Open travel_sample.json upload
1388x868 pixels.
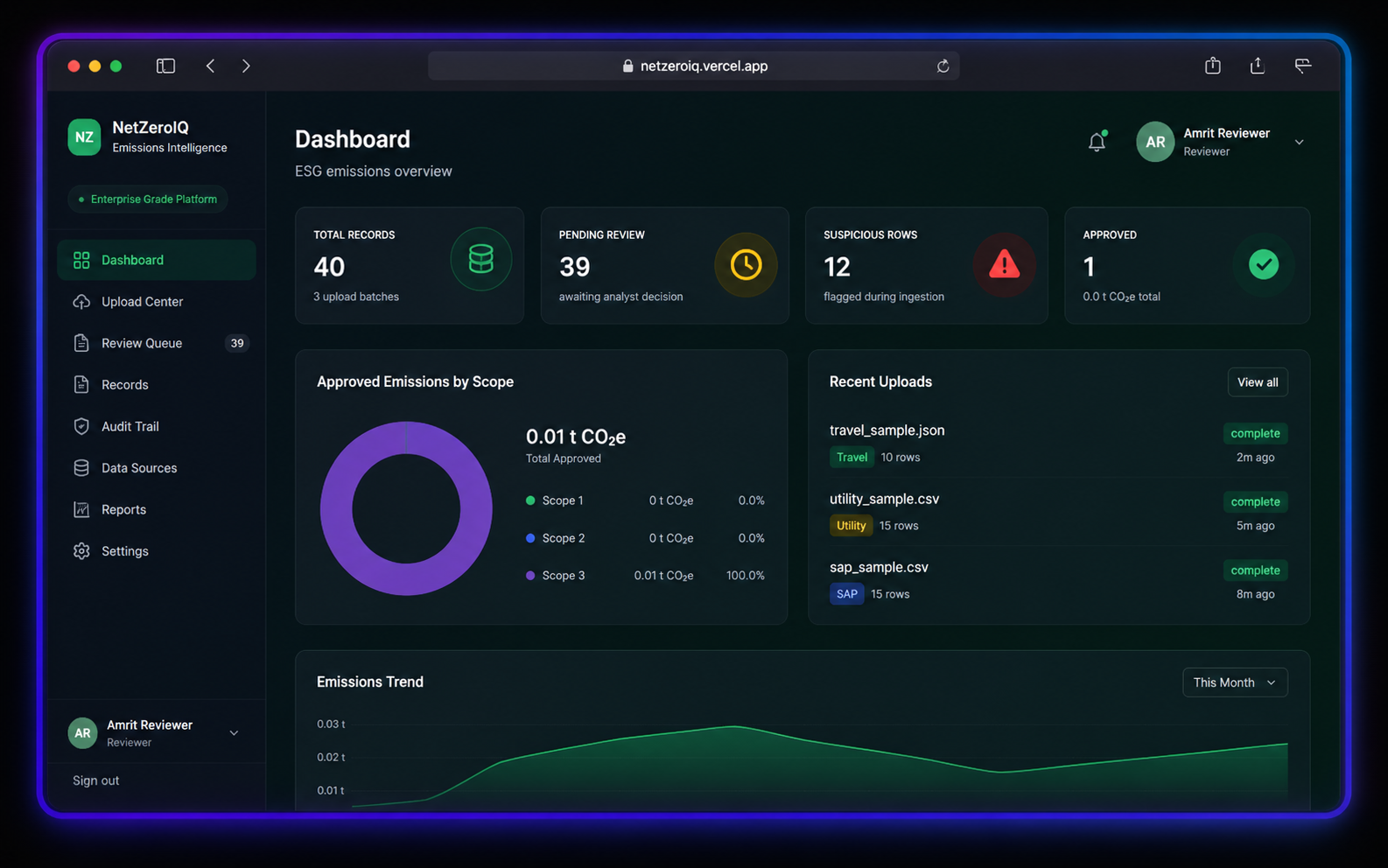point(887,430)
